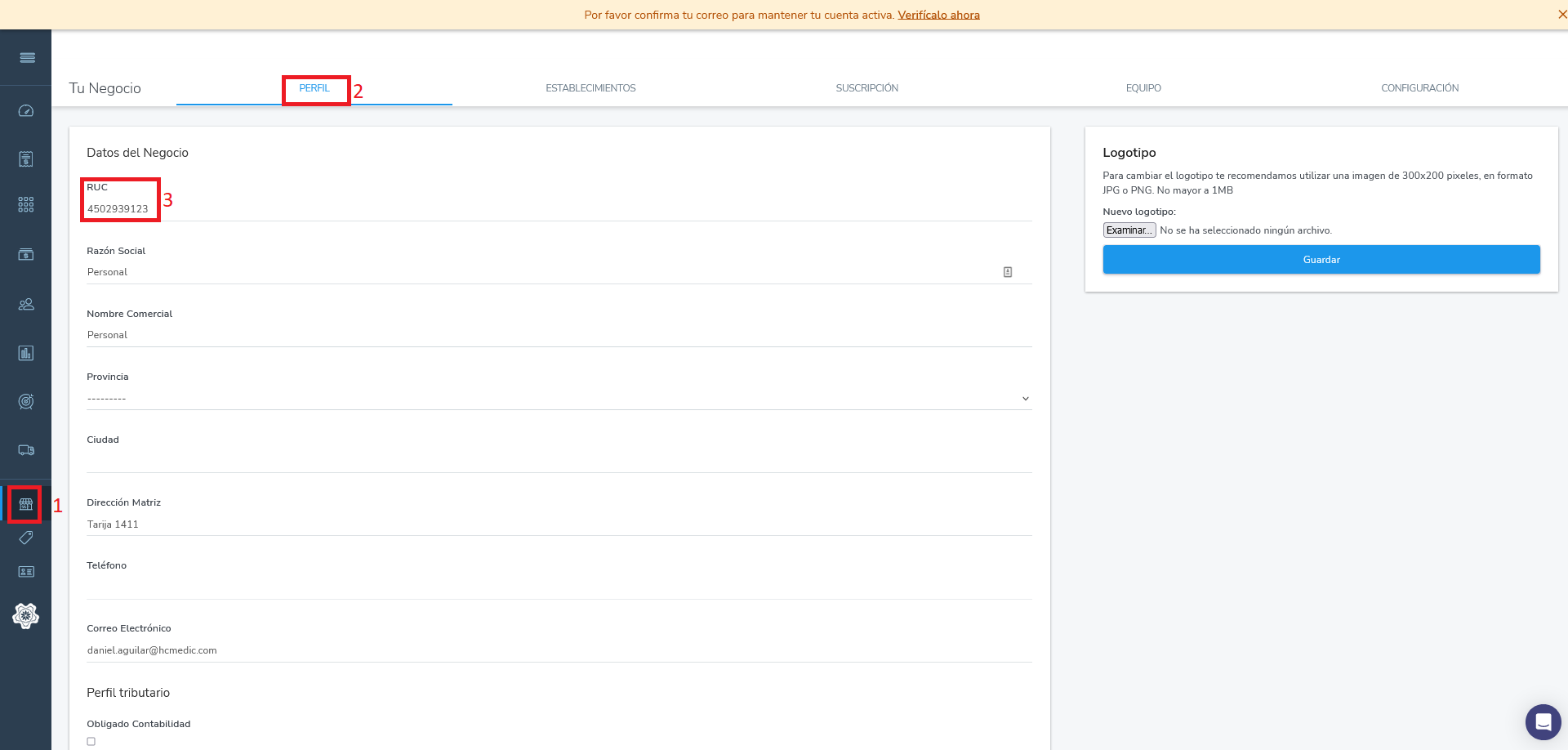This screenshot has width=1568, height=750.
Task: Follow the Verifícalo ahora link
Action: [x=938, y=15]
